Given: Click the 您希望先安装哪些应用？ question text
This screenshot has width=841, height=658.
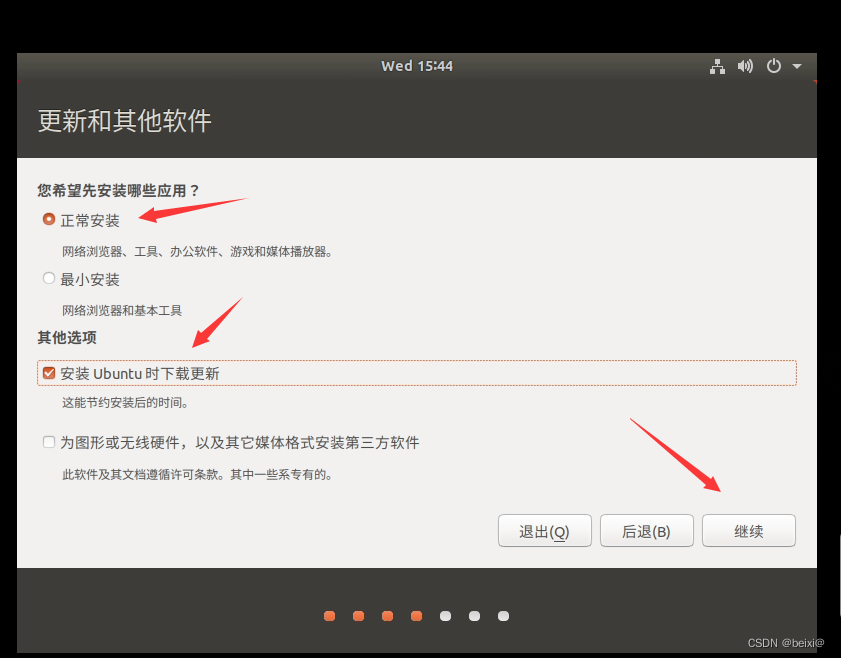Looking at the screenshot, I should point(118,190).
